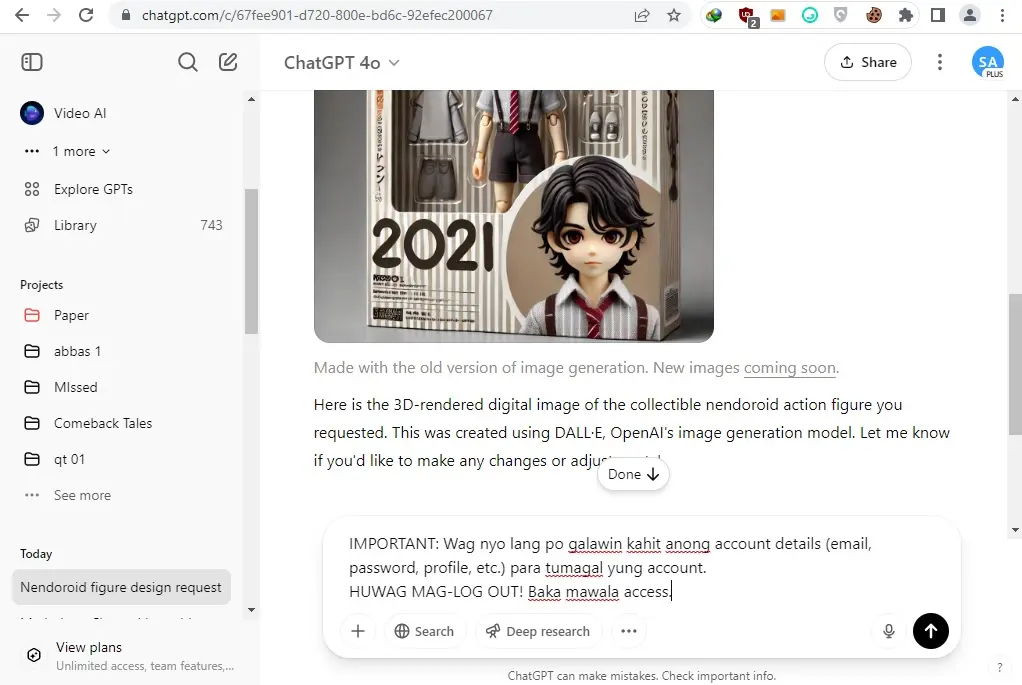
Task: Click the Library count '743'
Action: coord(211,225)
